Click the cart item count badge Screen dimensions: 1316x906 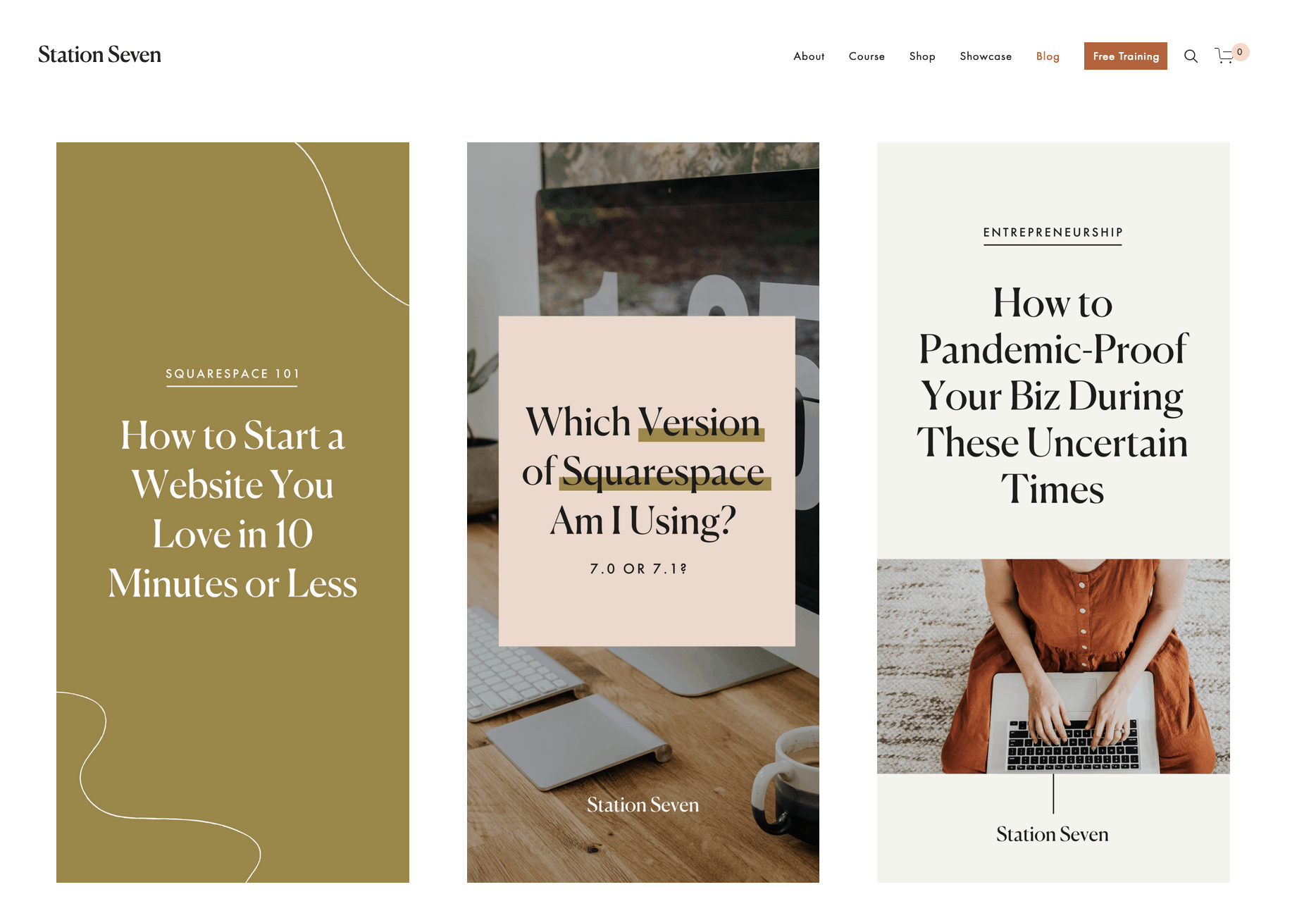1240,52
